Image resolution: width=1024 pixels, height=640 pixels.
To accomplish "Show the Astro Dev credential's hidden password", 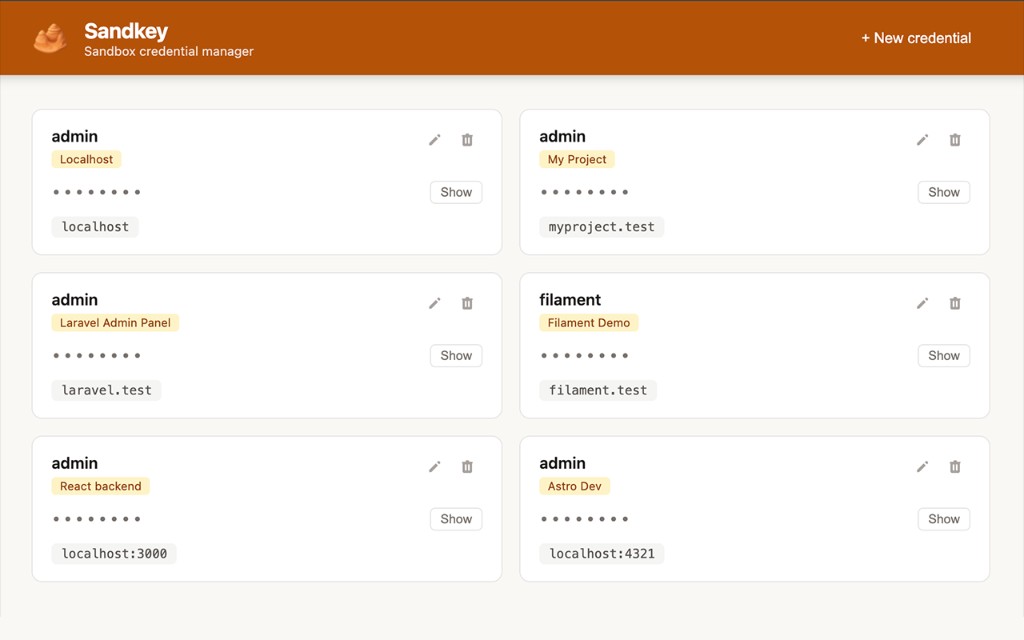I will point(943,519).
